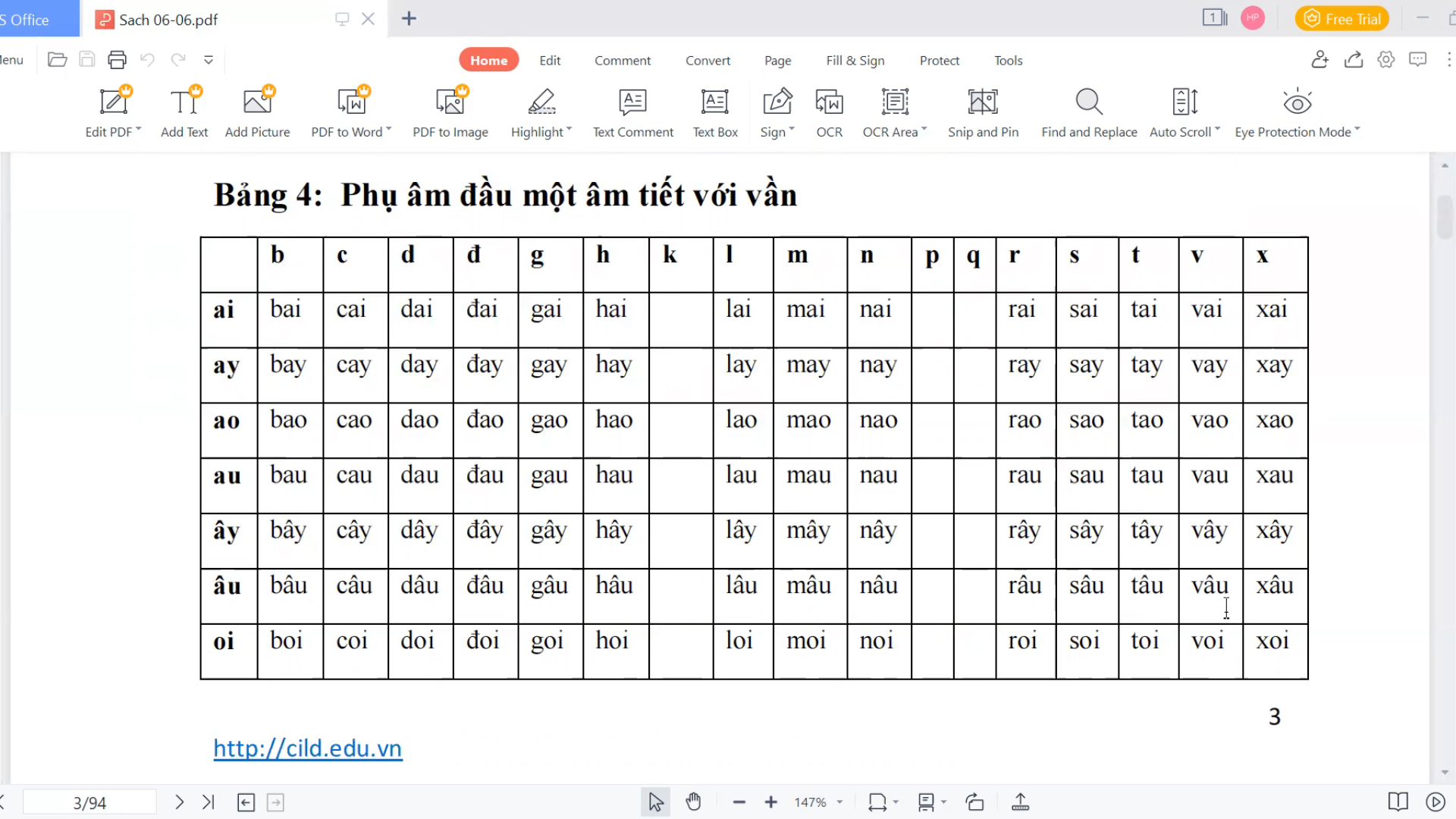This screenshot has width=1456, height=819.
Task: Switch to the Comment tab
Action: coord(622,60)
